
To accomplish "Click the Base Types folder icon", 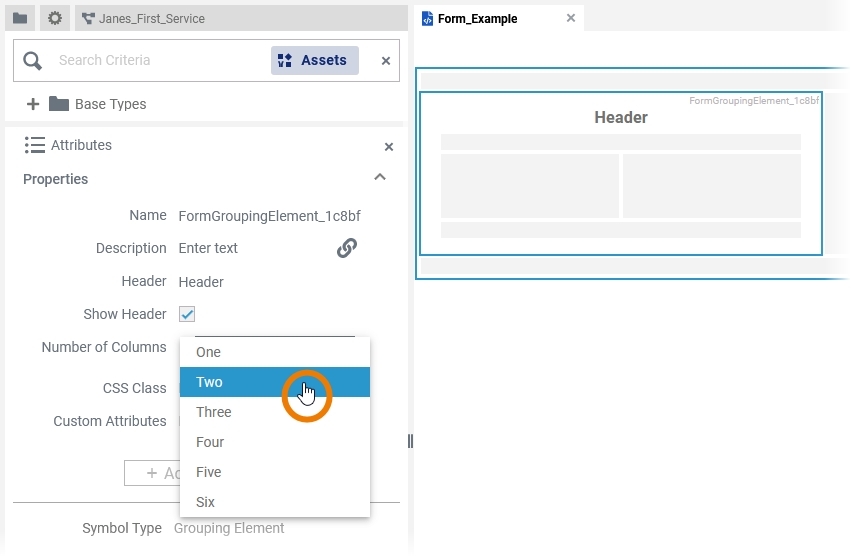I will click(x=59, y=104).
